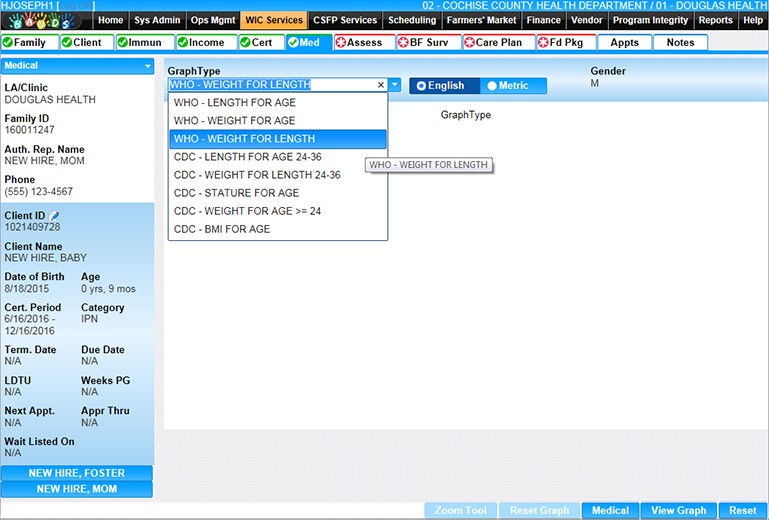
Task: Click the edit pencil next to Client ID
Action: 55,215
